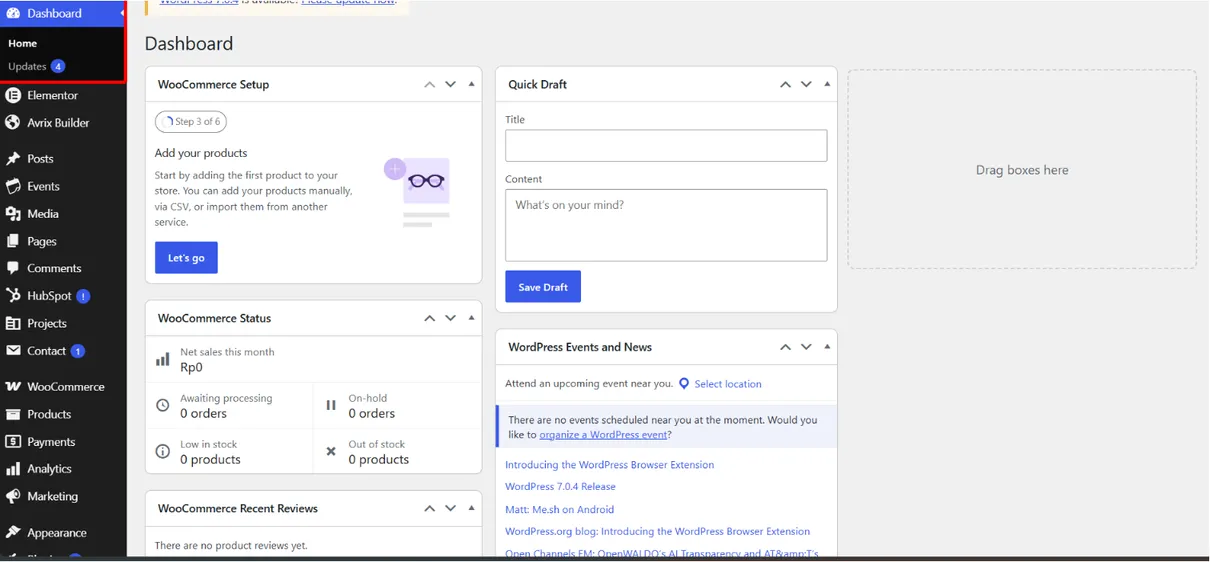The image size is (1210, 562).
Task: Collapse WordPress Events and News panel
Action: tap(827, 347)
